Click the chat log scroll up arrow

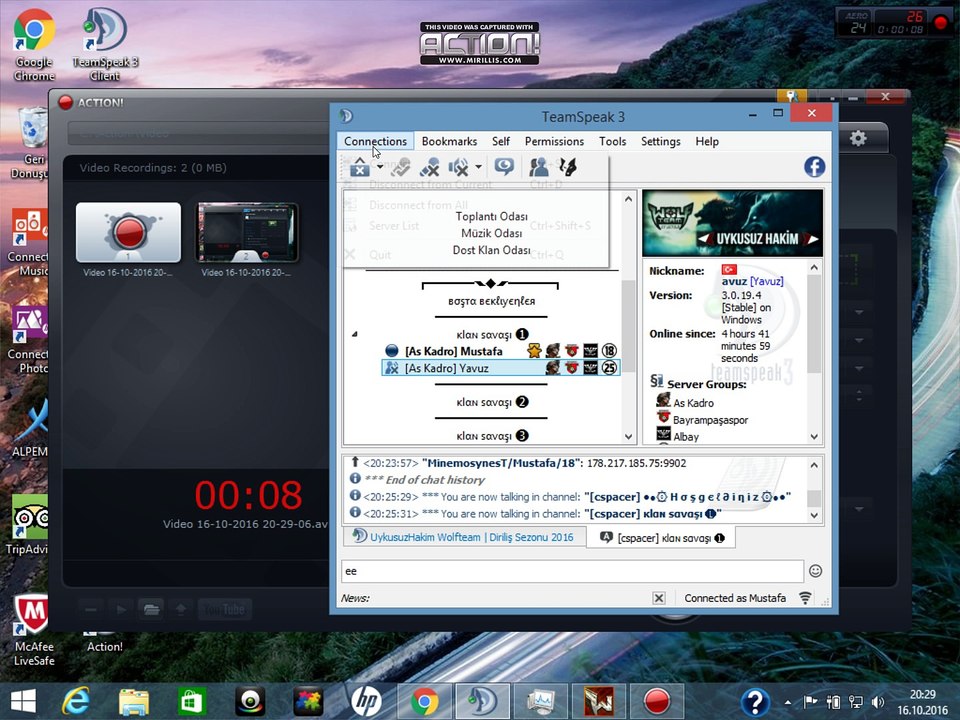click(x=814, y=465)
